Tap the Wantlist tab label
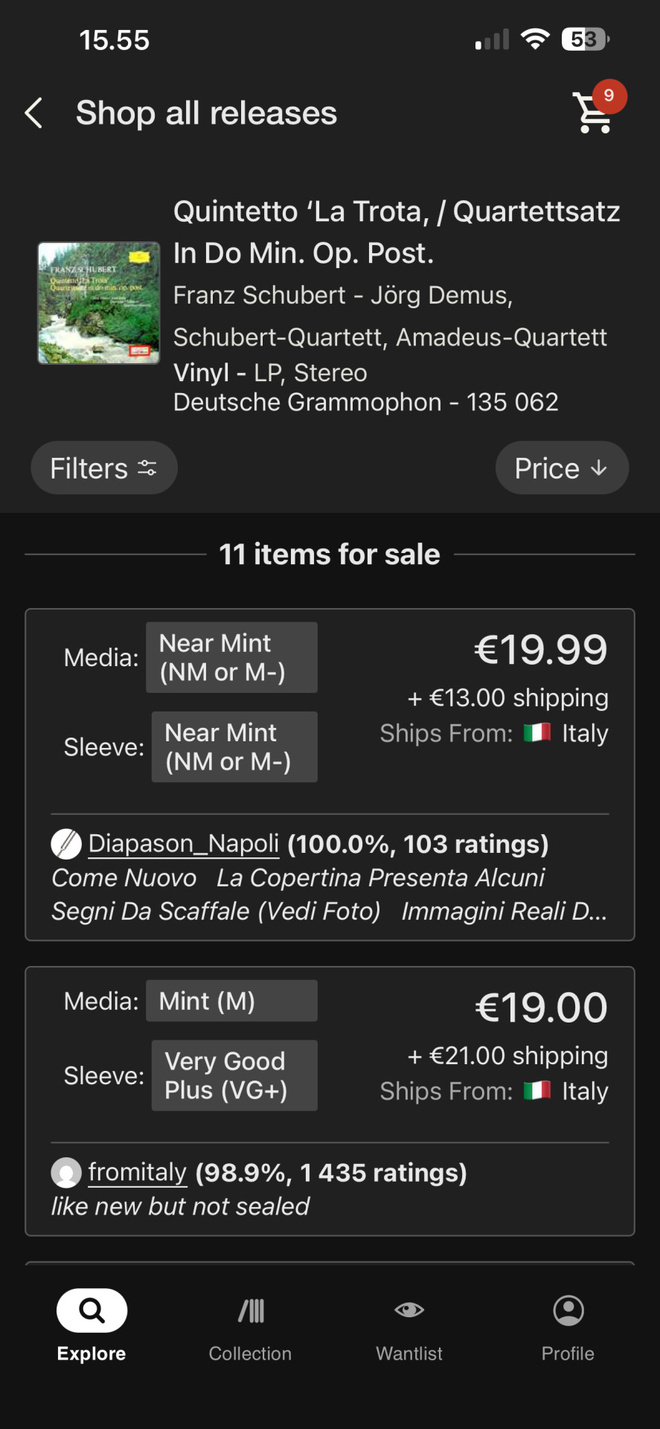 point(409,1354)
